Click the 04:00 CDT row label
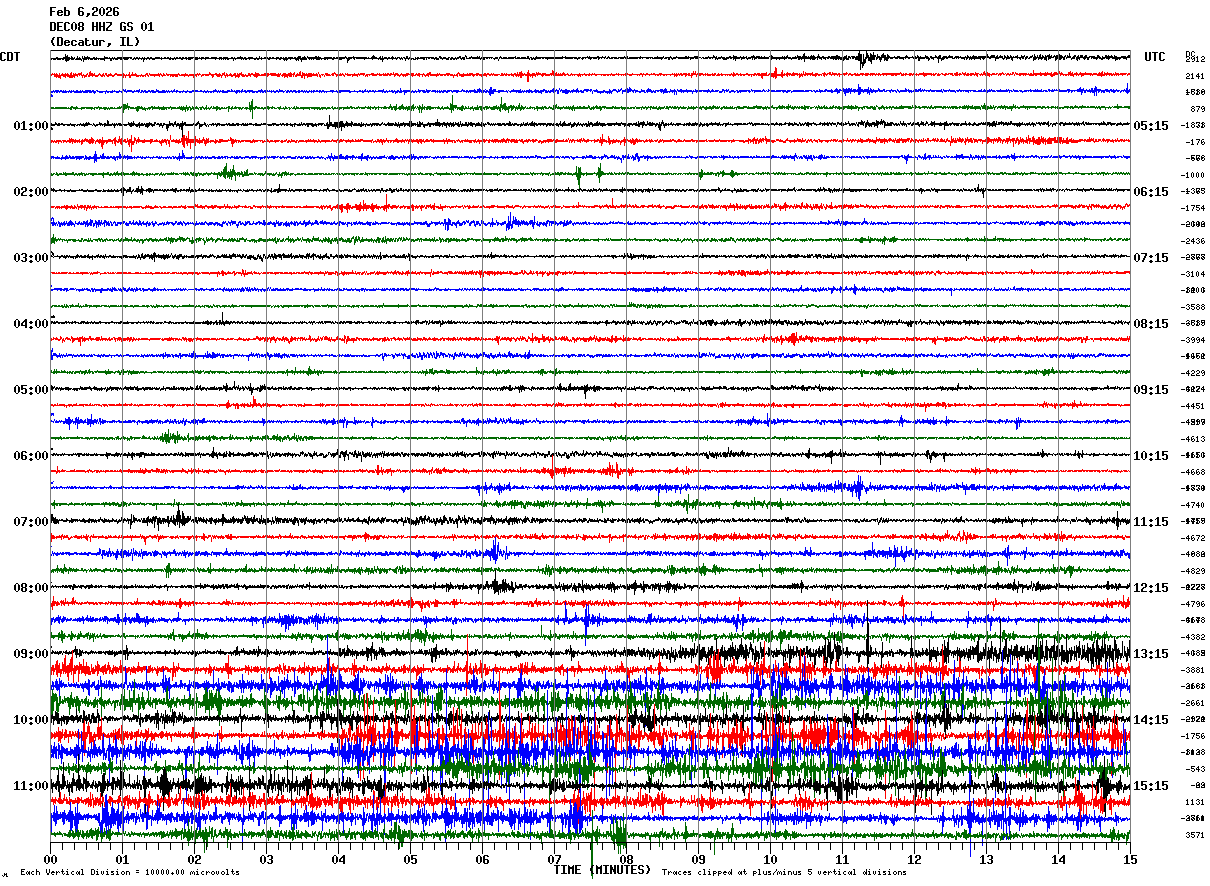Image resolution: width=1210 pixels, height=886 pixels. 31,324
